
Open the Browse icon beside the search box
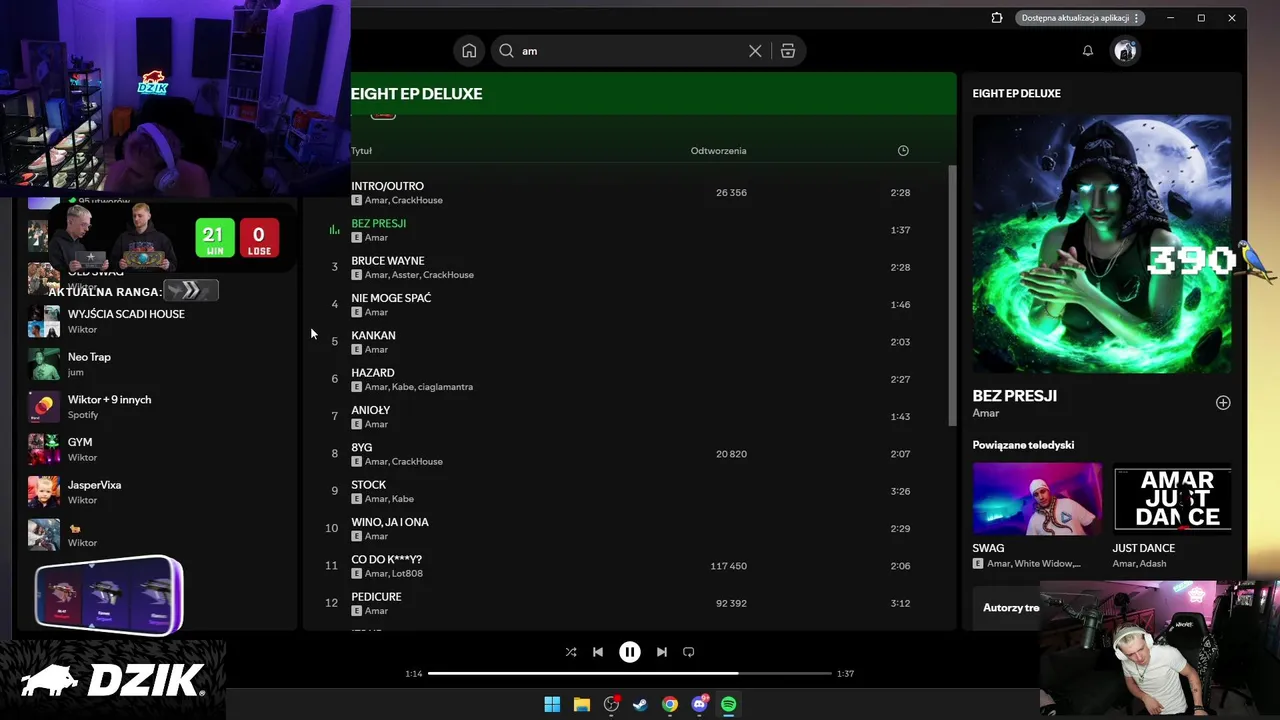pos(788,51)
